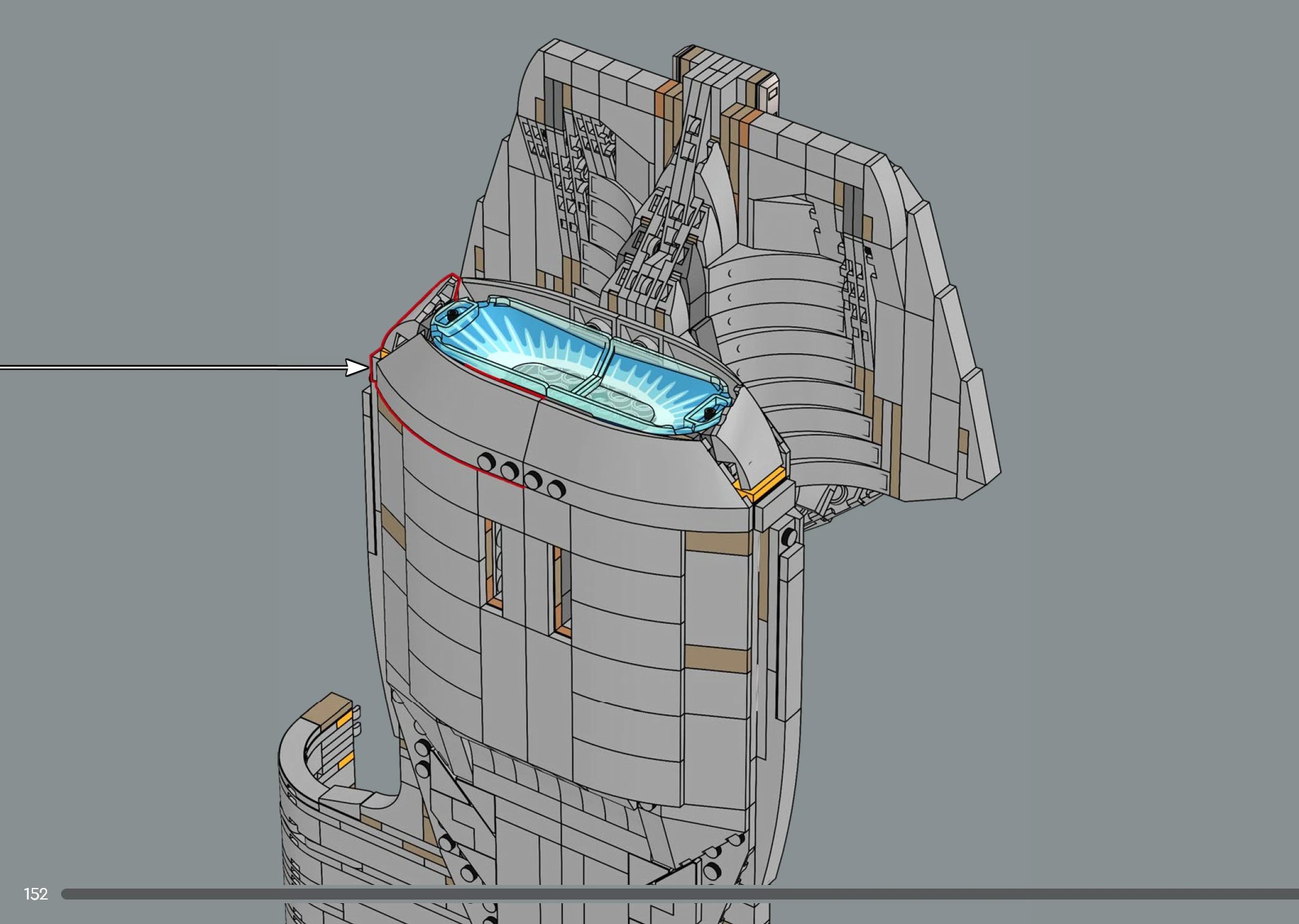Click the right vertical slot window on the hull
The image size is (1299, 924).
pos(562,590)
